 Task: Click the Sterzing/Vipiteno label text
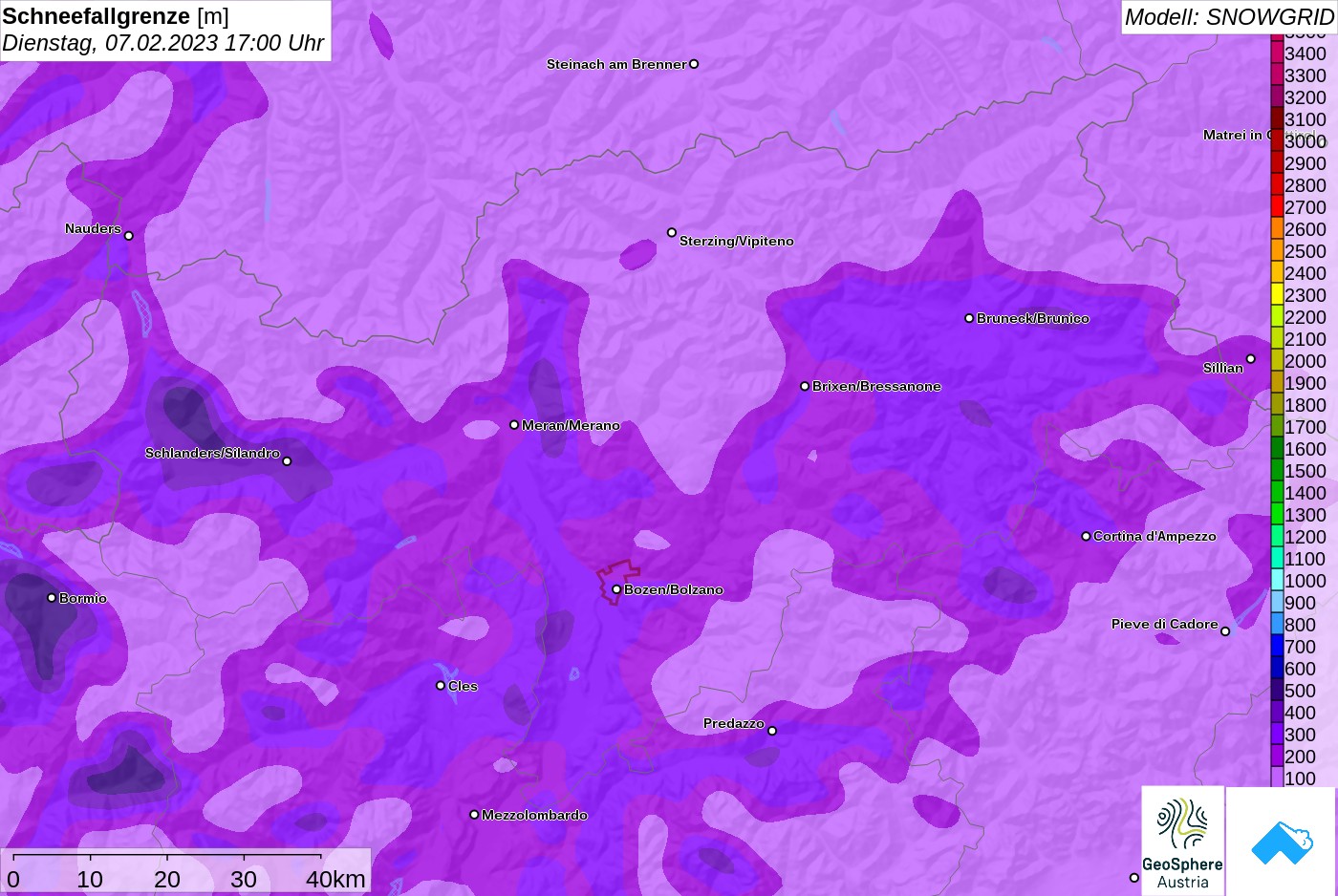(737, 241)
